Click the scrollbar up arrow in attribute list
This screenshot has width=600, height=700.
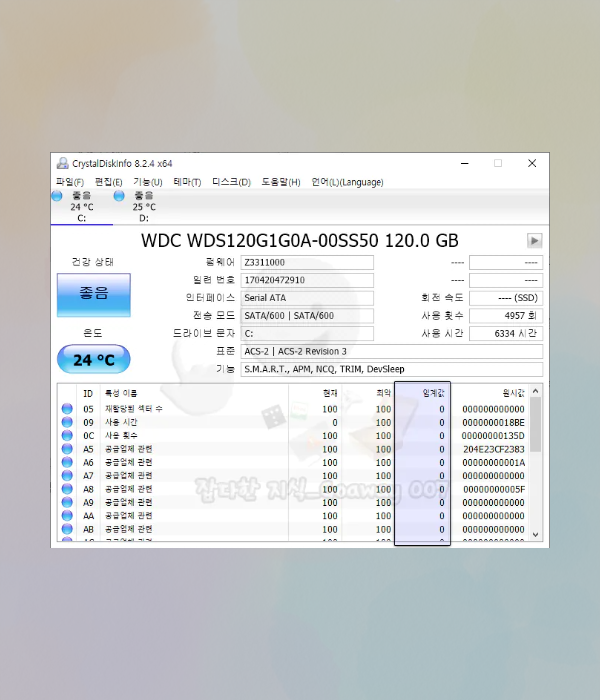tap(536, 391)
